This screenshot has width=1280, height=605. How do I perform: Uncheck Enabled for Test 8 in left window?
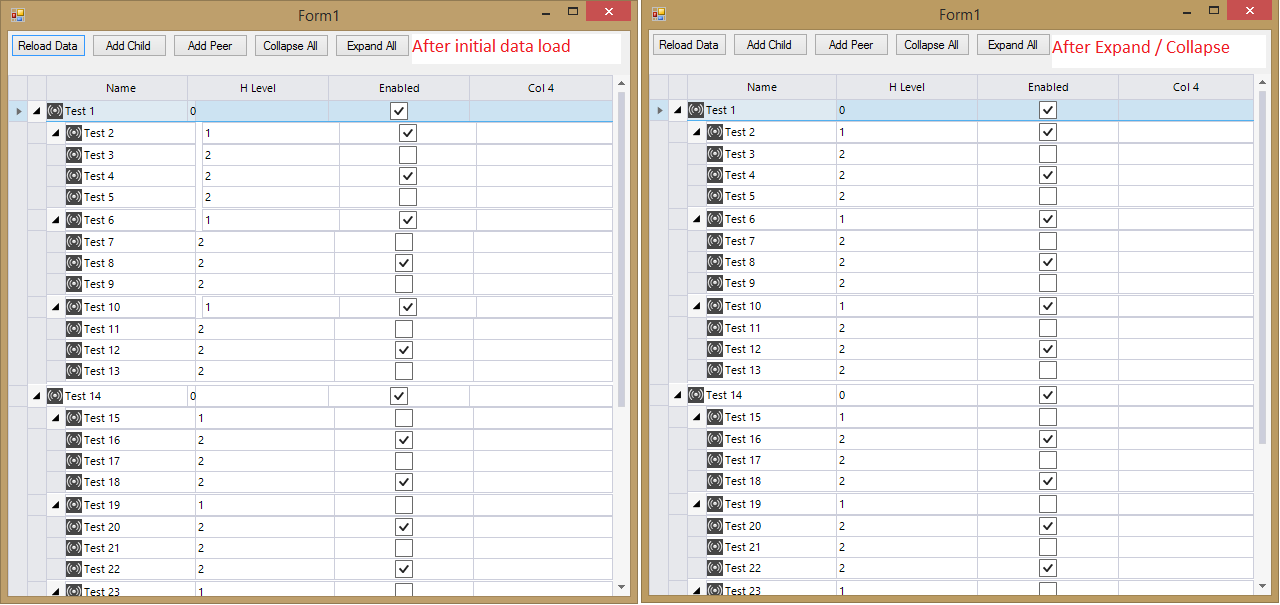[x=404, y=263]
